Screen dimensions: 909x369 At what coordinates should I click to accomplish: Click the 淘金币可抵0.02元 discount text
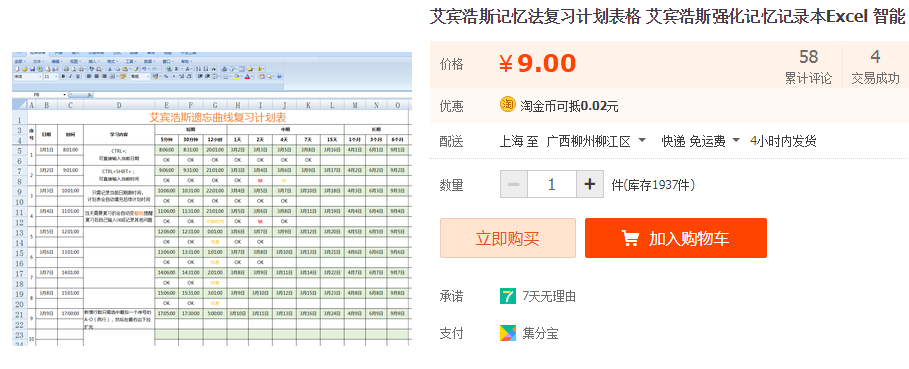(569, 106)
